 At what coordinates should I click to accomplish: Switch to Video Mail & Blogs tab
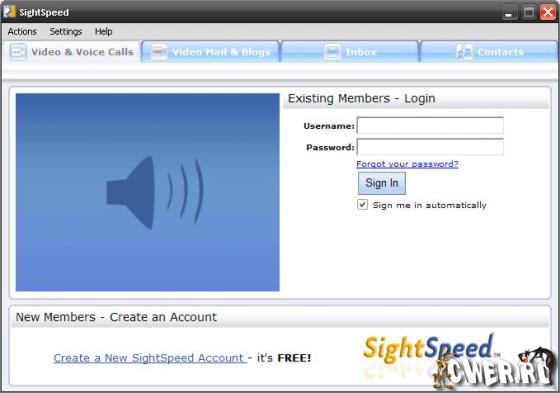(x=211, y=52)
